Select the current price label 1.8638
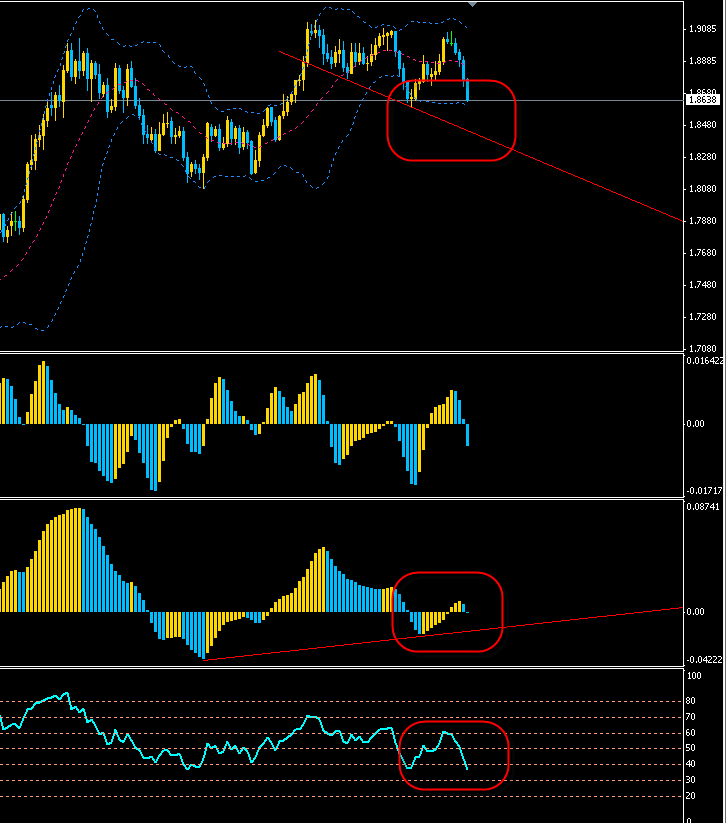Screen dimensions: 726x823 pos(702,100)
